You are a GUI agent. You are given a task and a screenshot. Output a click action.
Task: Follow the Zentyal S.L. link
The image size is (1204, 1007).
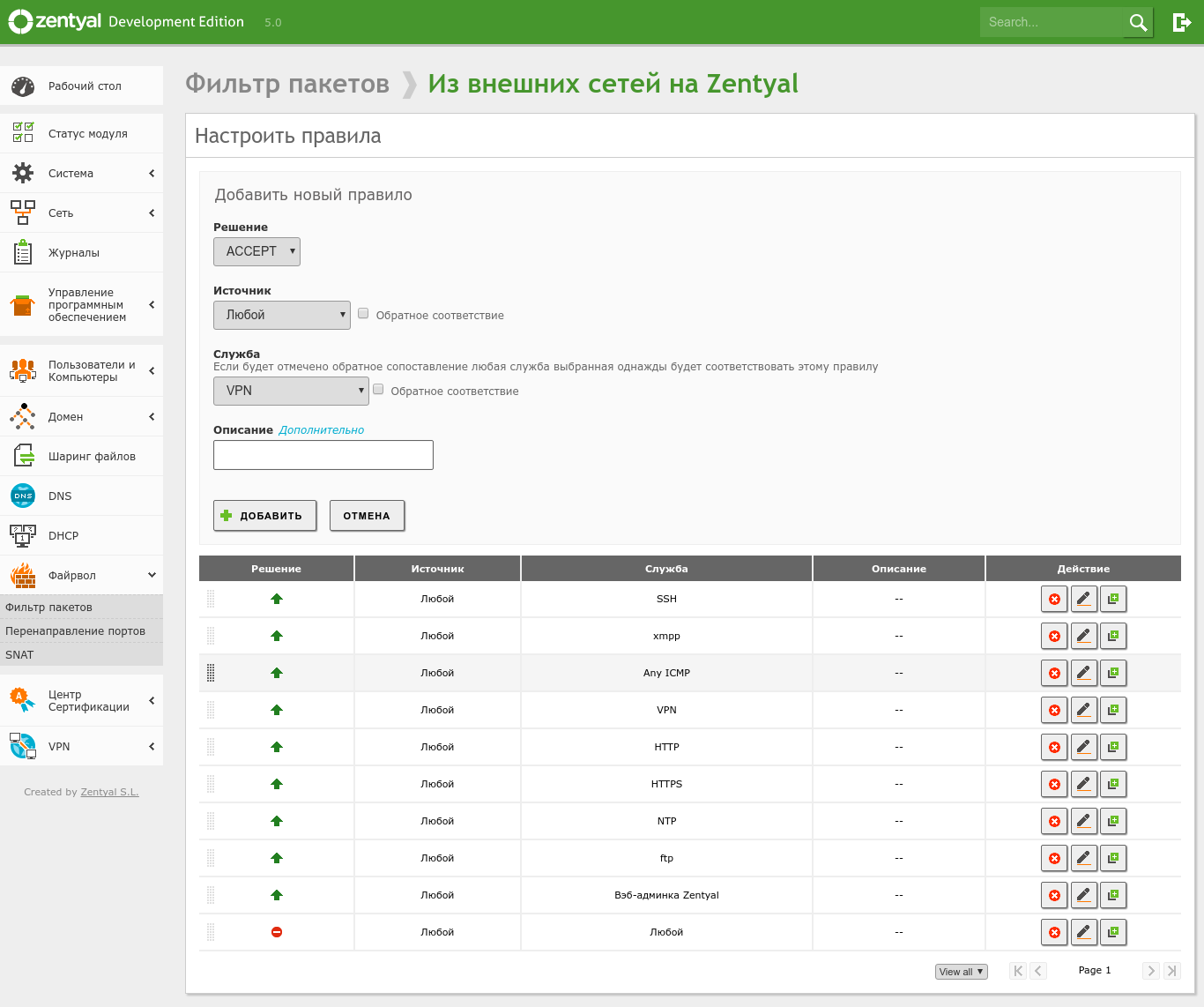(109, 792)
